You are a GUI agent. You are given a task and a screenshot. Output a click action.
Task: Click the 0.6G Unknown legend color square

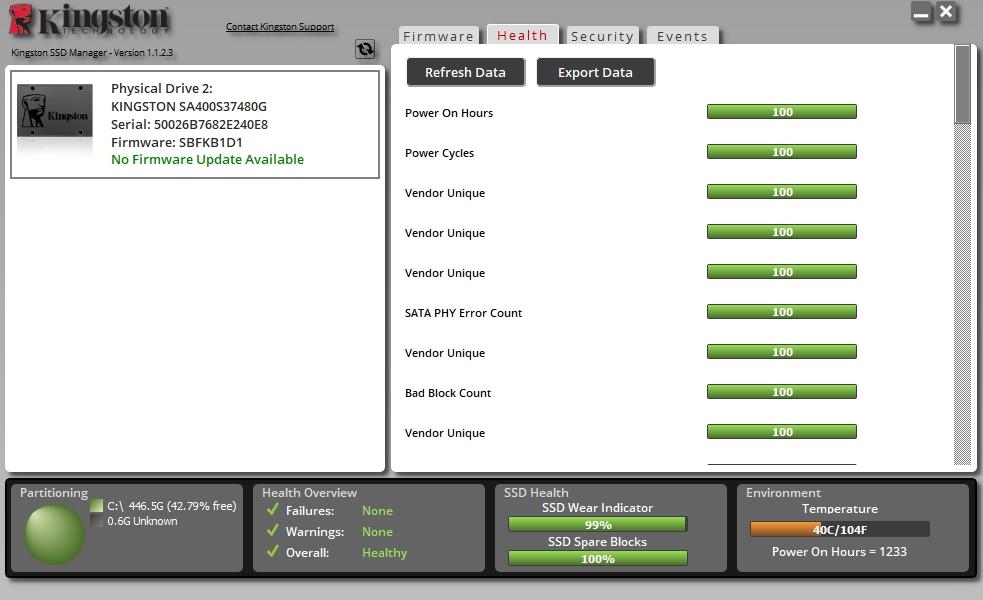[97, 521]
